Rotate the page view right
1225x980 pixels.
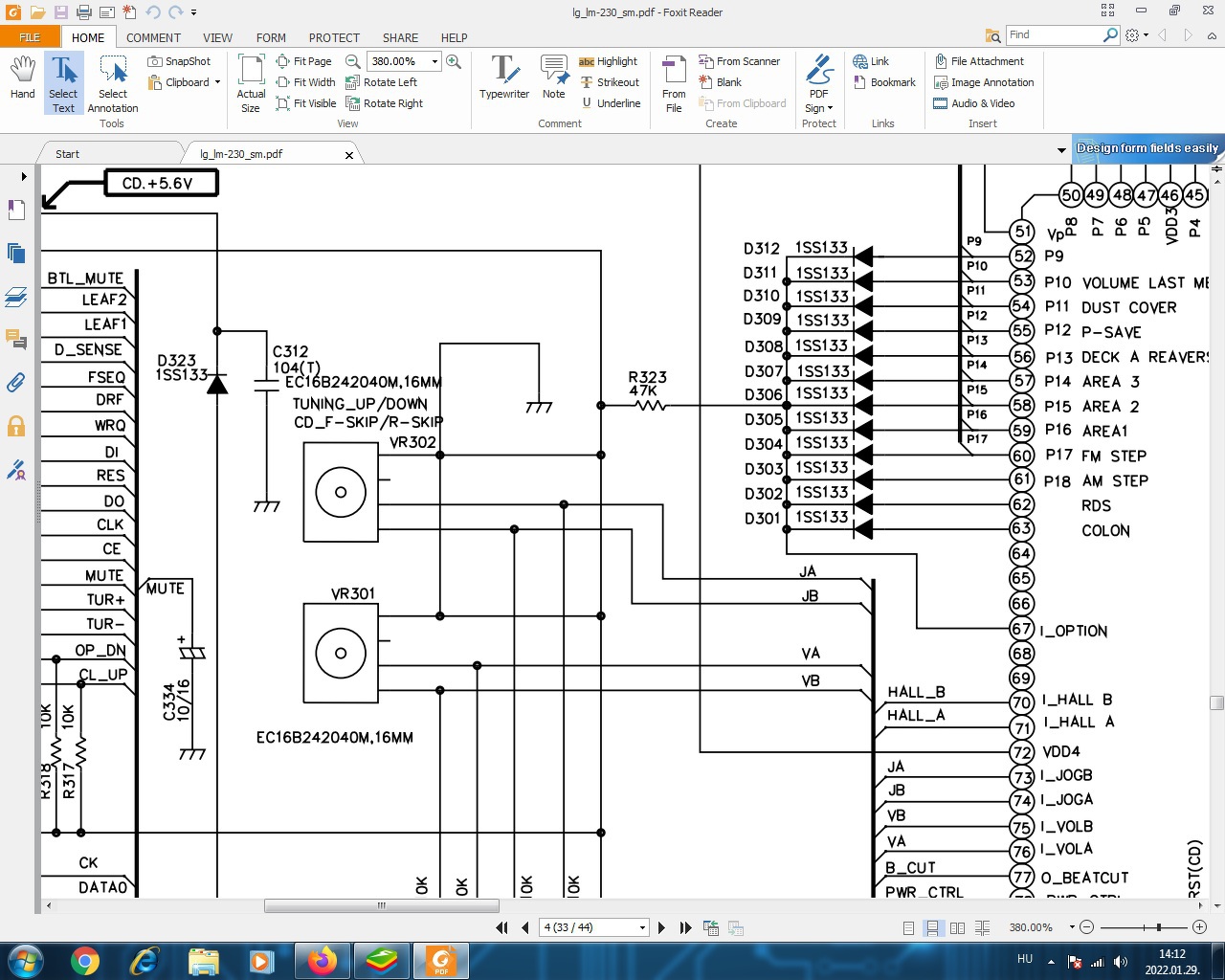pyautogui.click(x=384, y=103)
